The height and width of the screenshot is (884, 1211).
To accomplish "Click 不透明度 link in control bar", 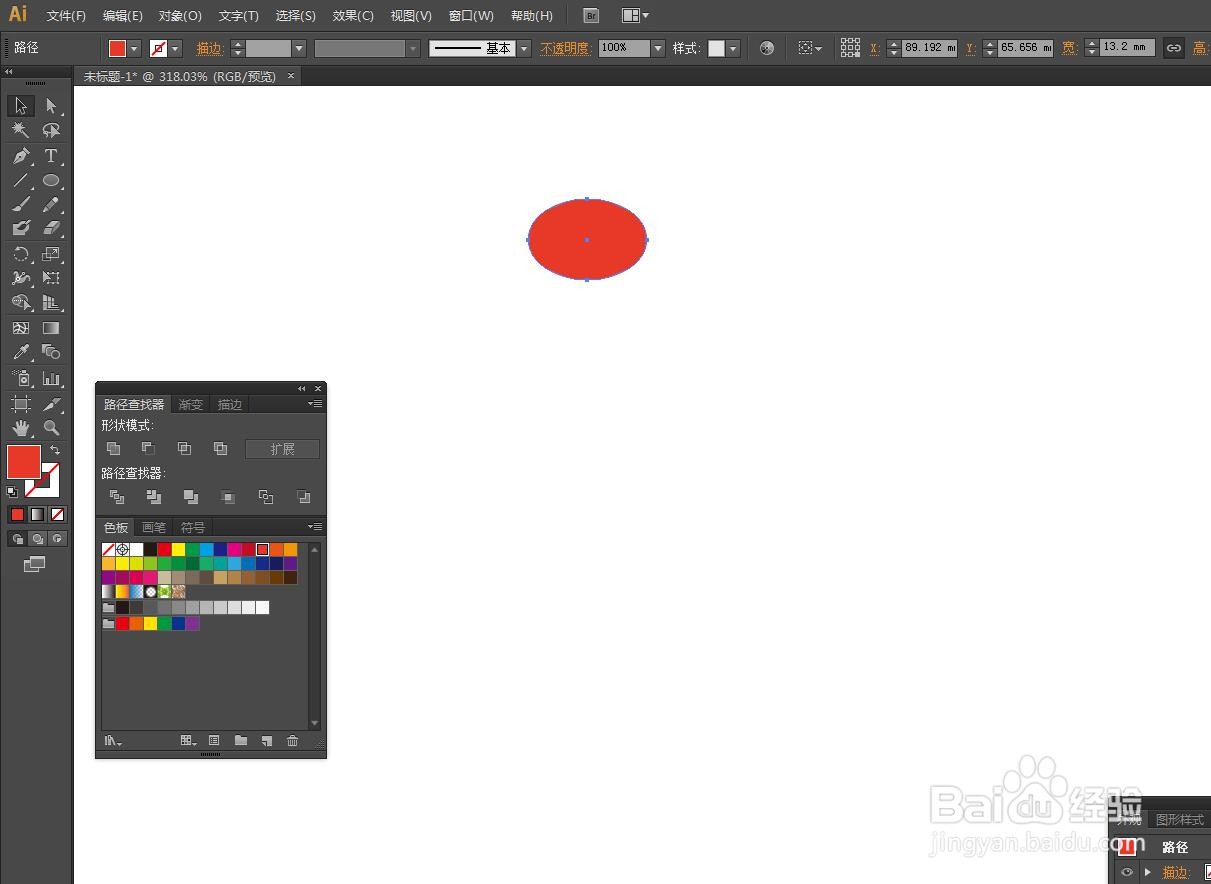I will [566, 48].
